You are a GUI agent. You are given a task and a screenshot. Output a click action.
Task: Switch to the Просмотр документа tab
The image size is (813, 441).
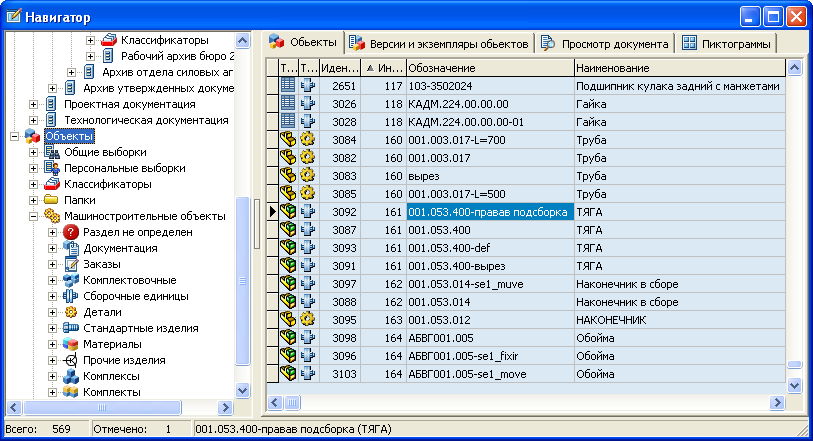[604, 44]
